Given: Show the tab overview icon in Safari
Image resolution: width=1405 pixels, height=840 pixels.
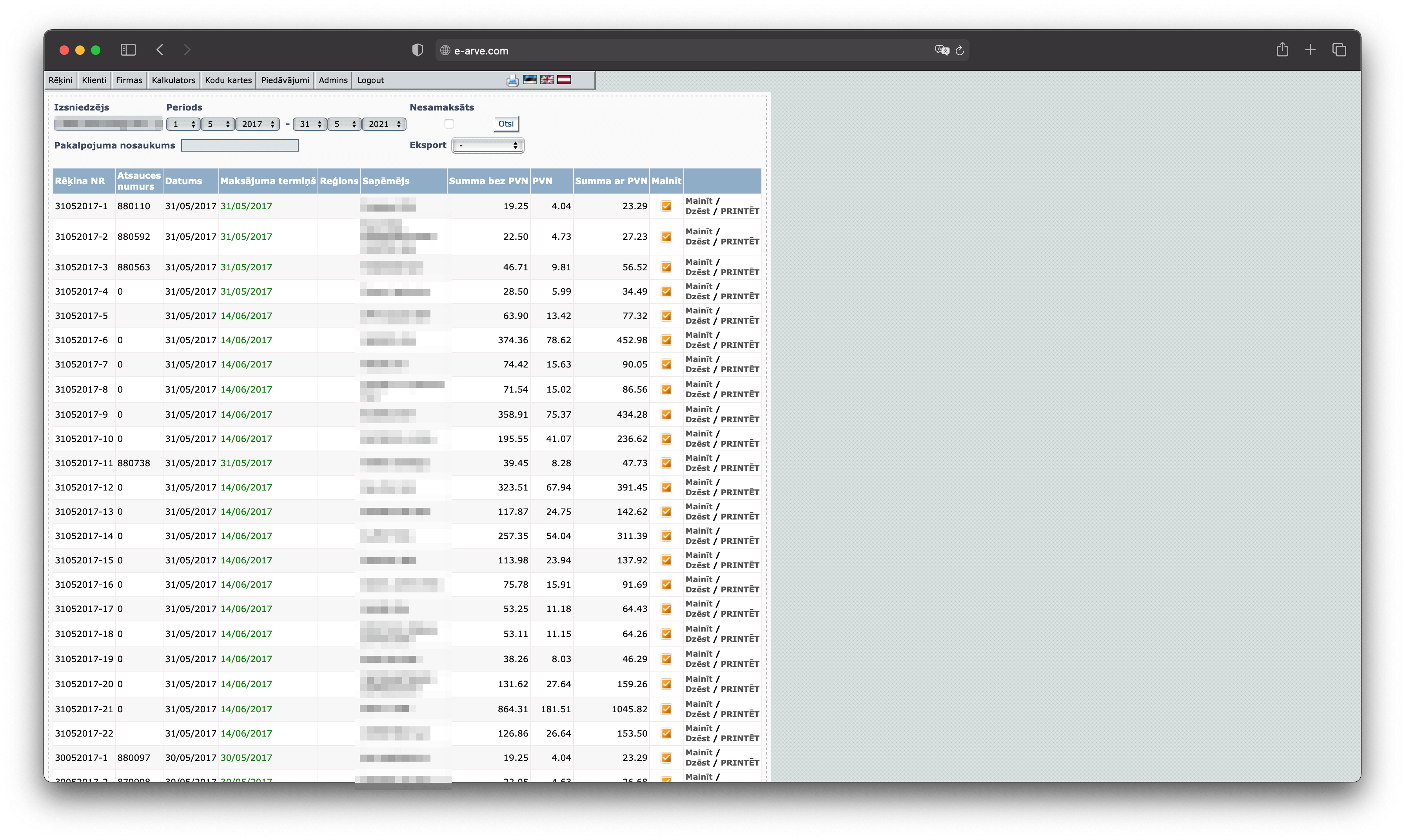Looking at the screenshot, I should point(1339,51).
